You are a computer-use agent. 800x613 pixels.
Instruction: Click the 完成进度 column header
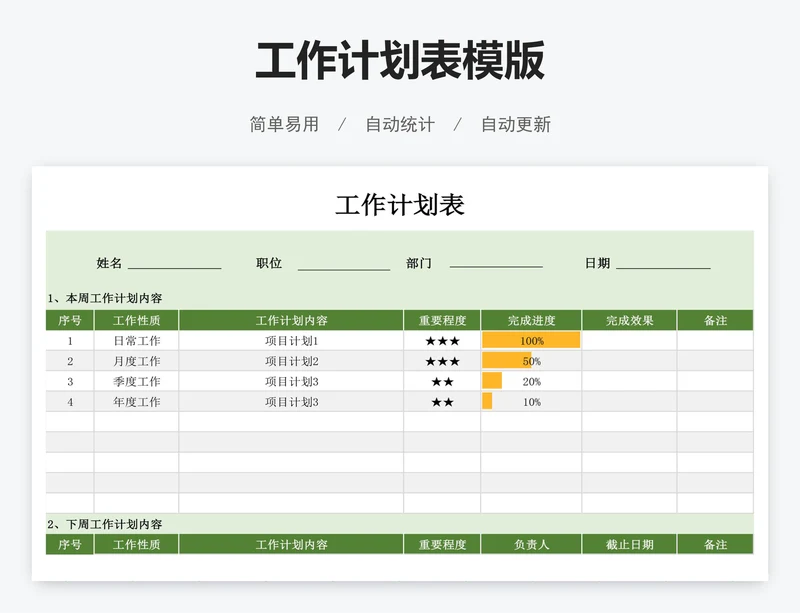531,321
